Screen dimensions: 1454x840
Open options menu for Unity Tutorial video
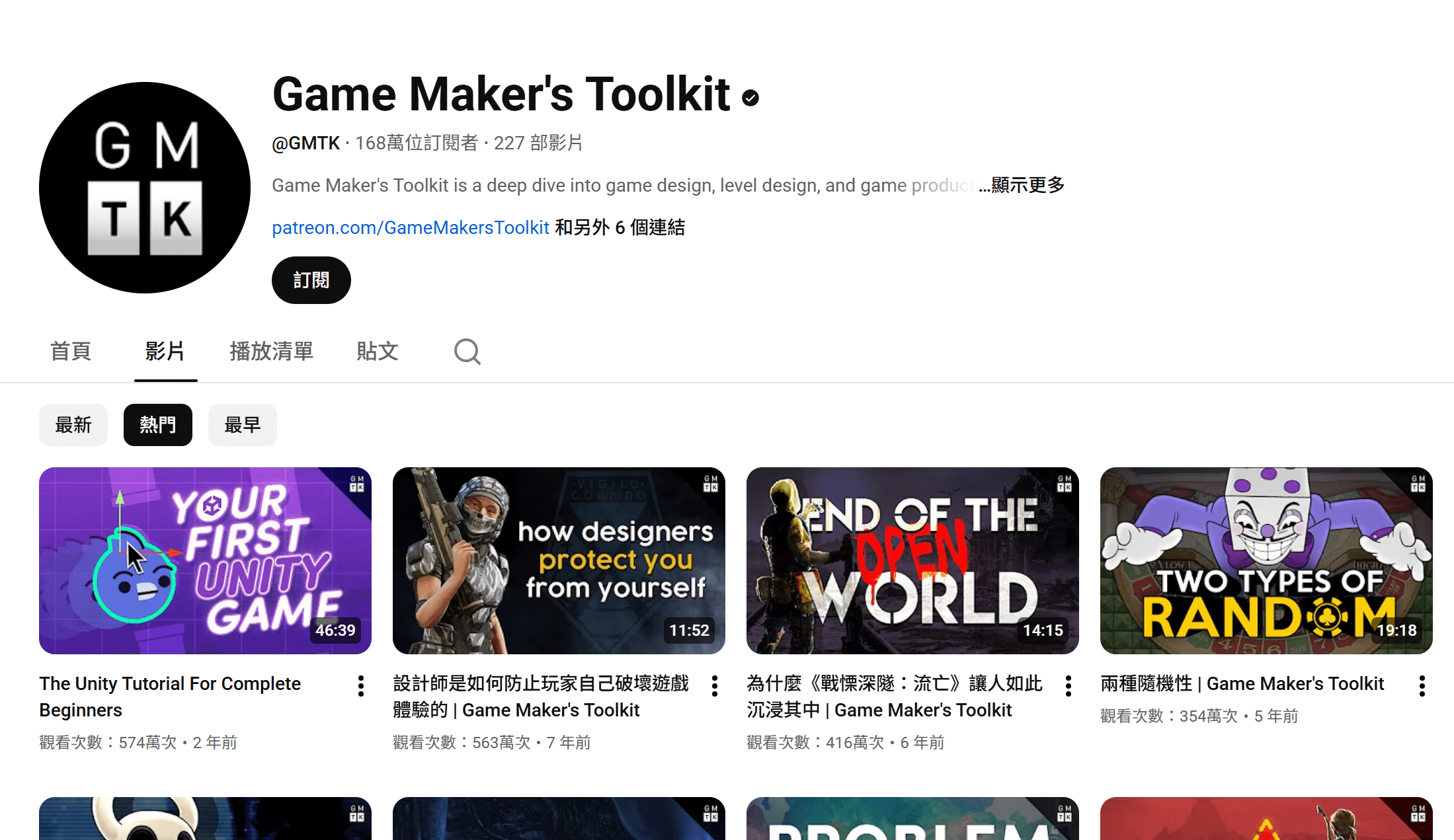pyautogui.click(x=361, y=686)
